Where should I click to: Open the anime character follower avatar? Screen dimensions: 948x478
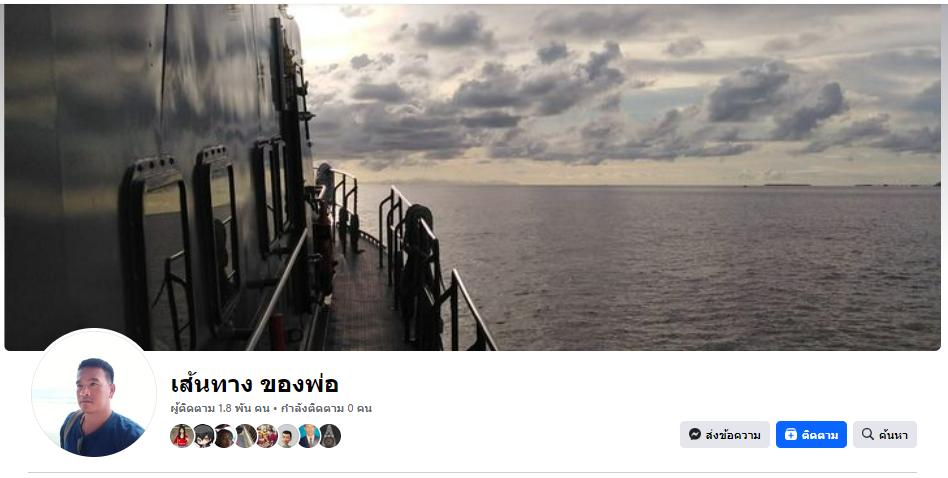tap(203, 436)
